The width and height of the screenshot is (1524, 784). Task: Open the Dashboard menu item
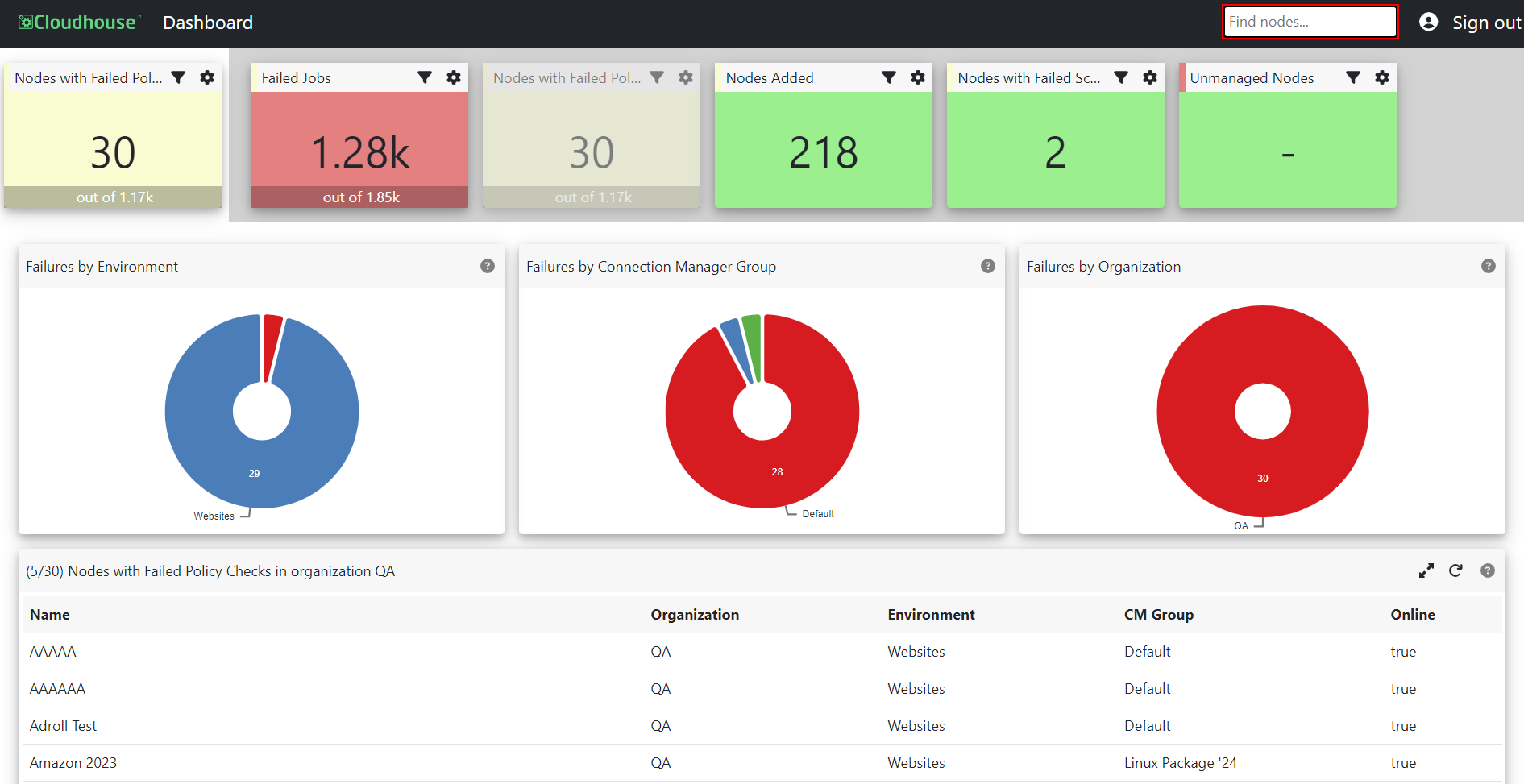208,23
